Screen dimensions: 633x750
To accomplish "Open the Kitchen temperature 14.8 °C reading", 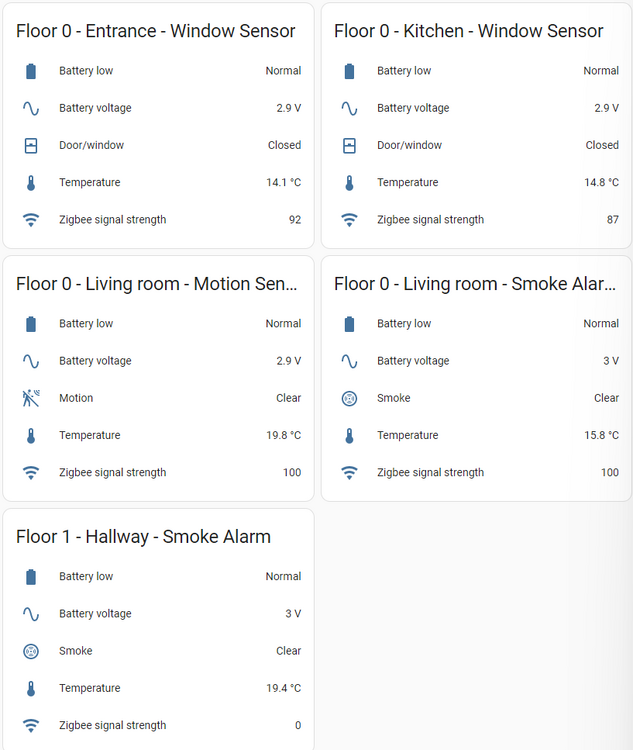I will [601, 182].
